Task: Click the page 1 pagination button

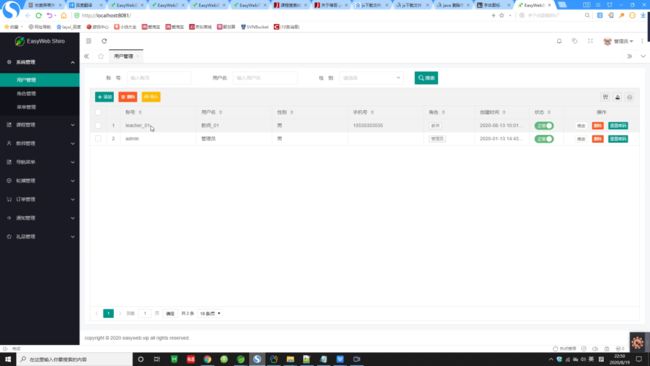Action: (109, 313)
